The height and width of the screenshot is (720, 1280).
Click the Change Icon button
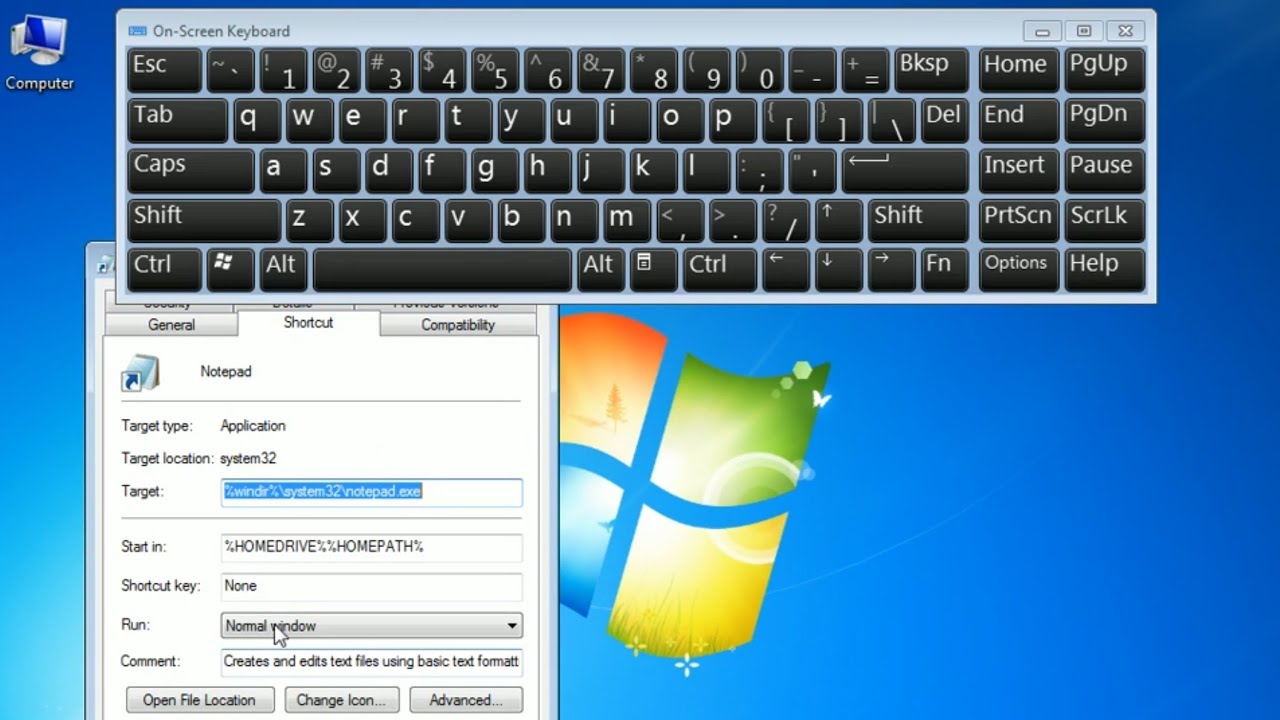341,700
